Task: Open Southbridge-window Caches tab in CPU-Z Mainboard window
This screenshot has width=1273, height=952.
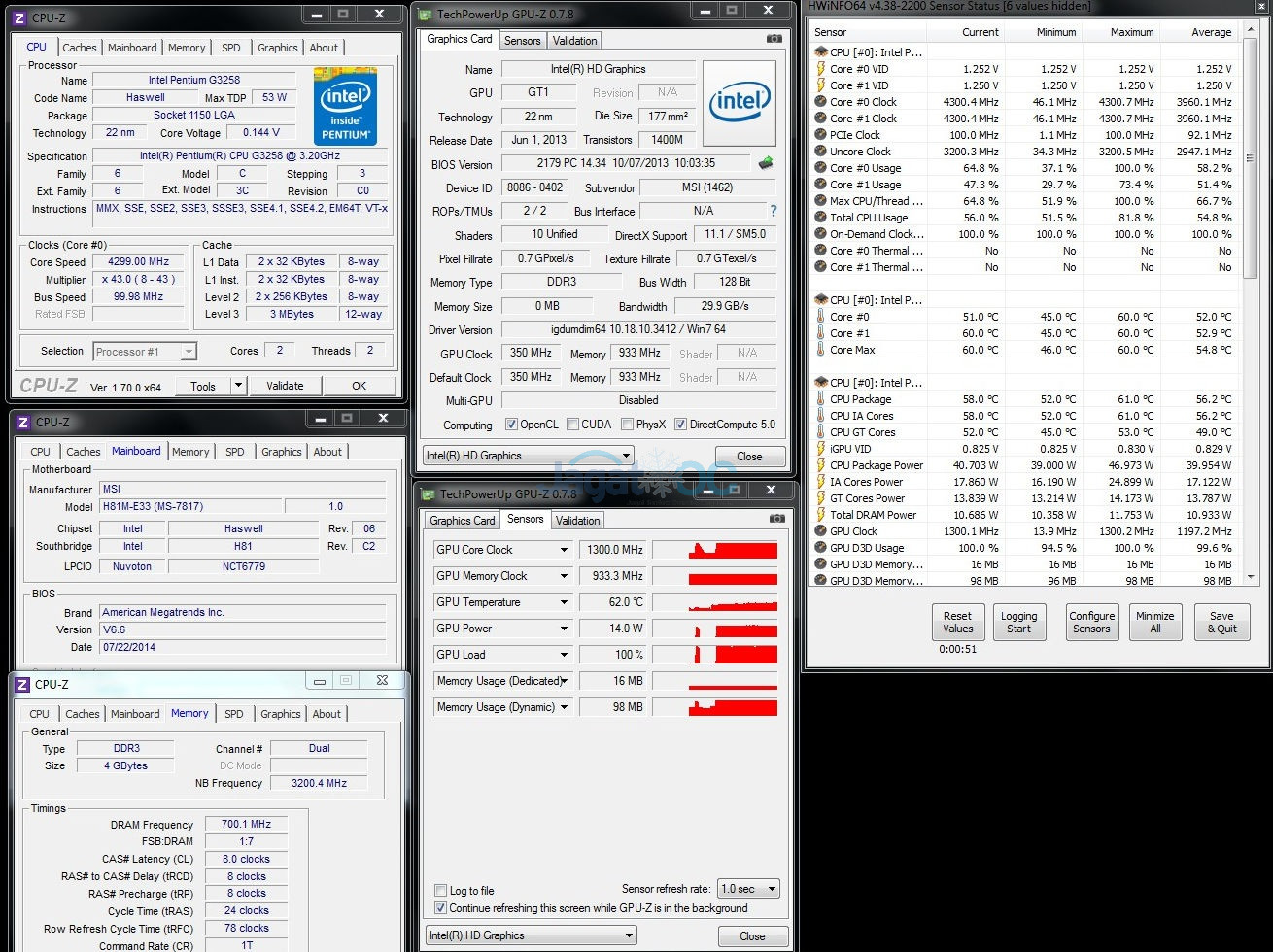Action: pyautogui.click(x=83, y=452)
